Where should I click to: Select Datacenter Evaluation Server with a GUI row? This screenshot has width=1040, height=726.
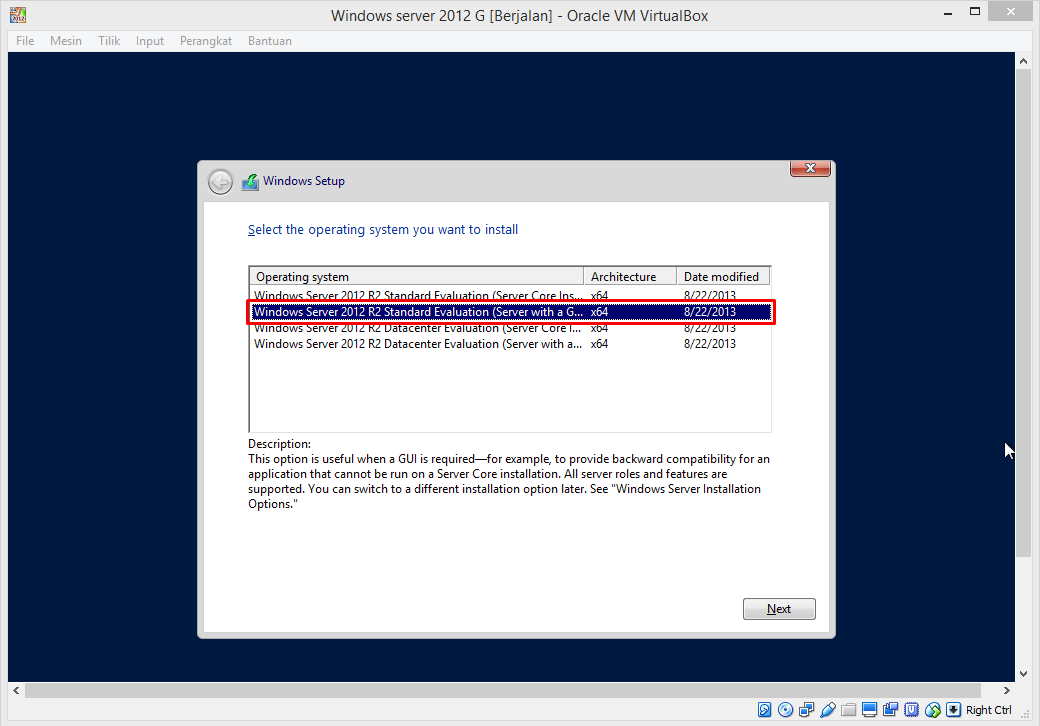510,343
